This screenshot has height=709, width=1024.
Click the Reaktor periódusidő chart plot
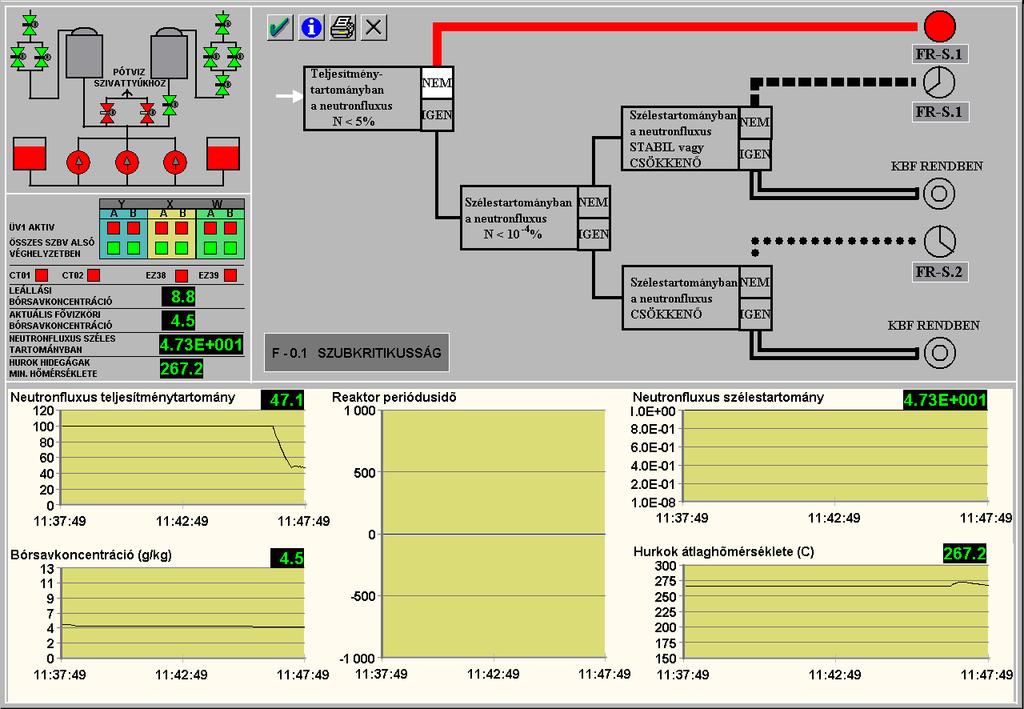coord(494,534)
